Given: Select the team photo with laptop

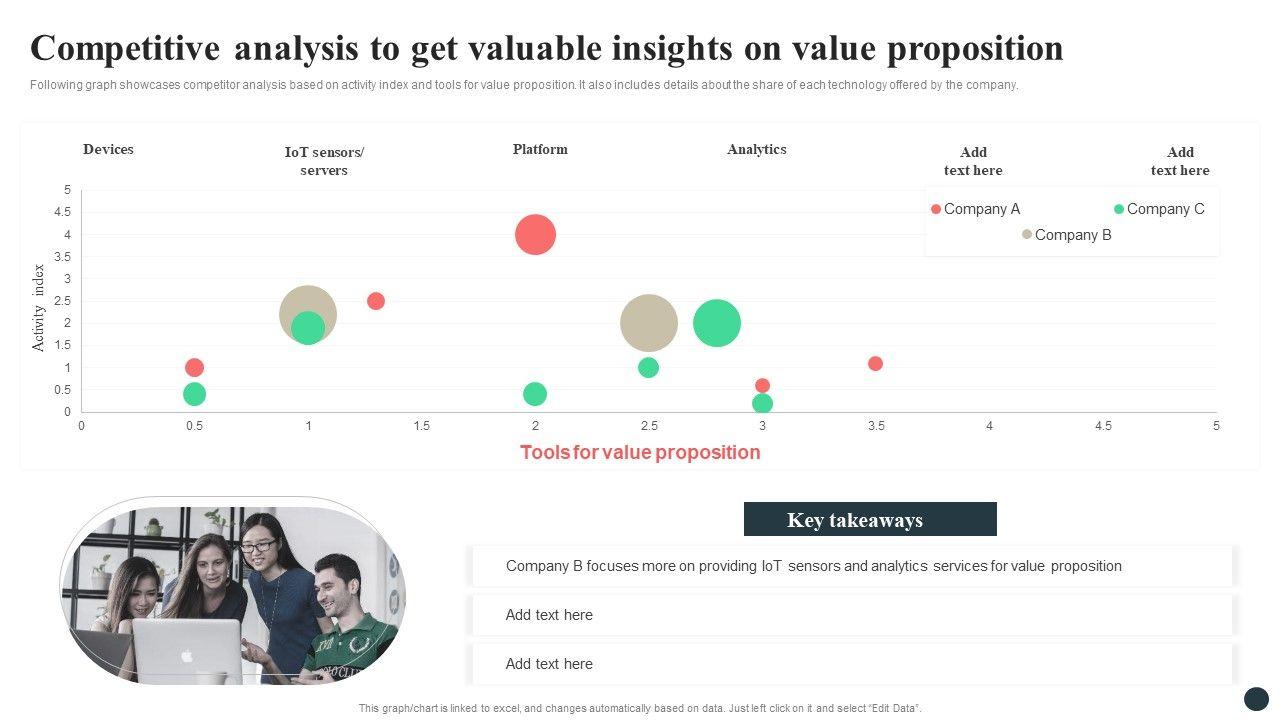Looking at the screenshot, I should tap(232, 592).
